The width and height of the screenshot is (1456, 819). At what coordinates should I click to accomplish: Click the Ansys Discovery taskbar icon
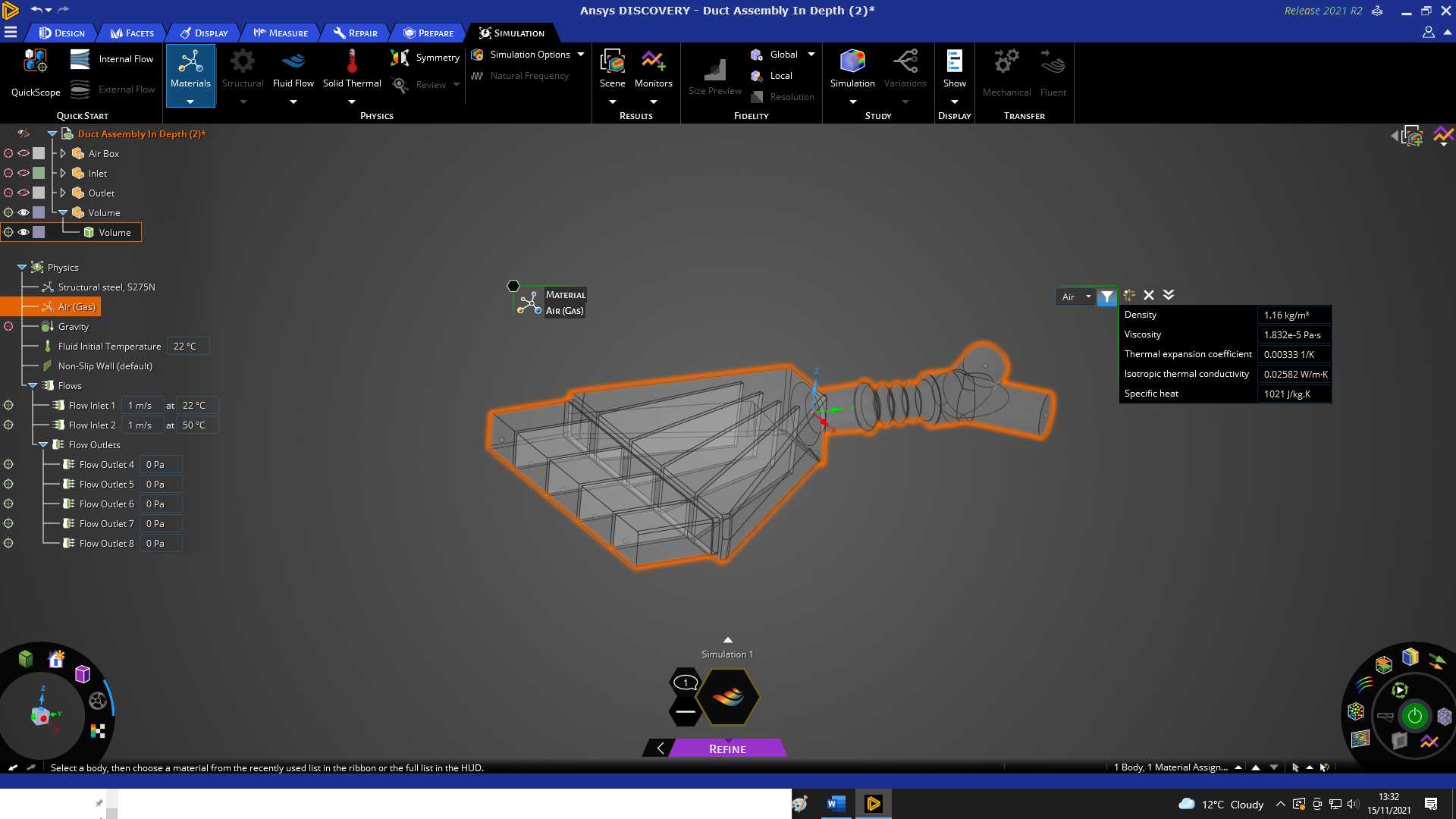coord(873,804)
